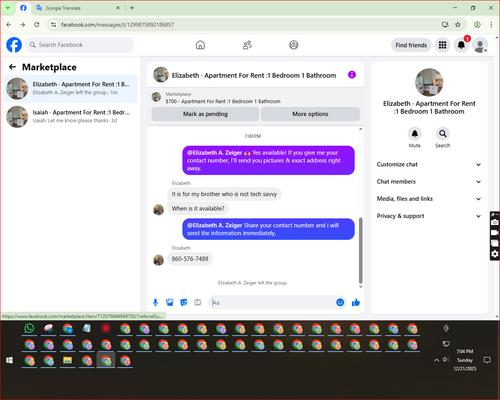Click the Facebook logo icon
Screen dimensions: 500x400
[14, 45]
